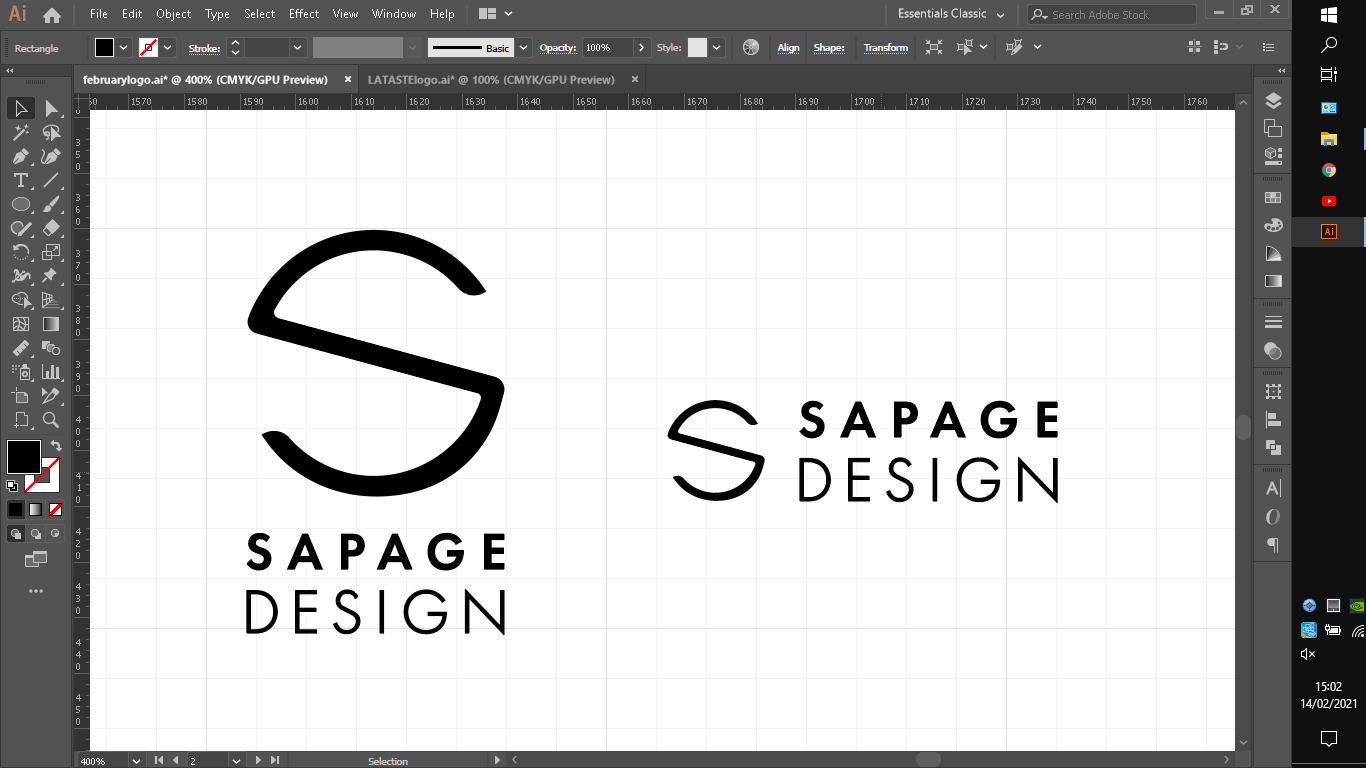
Task: Open the Recolor Artwork wheel
Action: pos(751,47)
